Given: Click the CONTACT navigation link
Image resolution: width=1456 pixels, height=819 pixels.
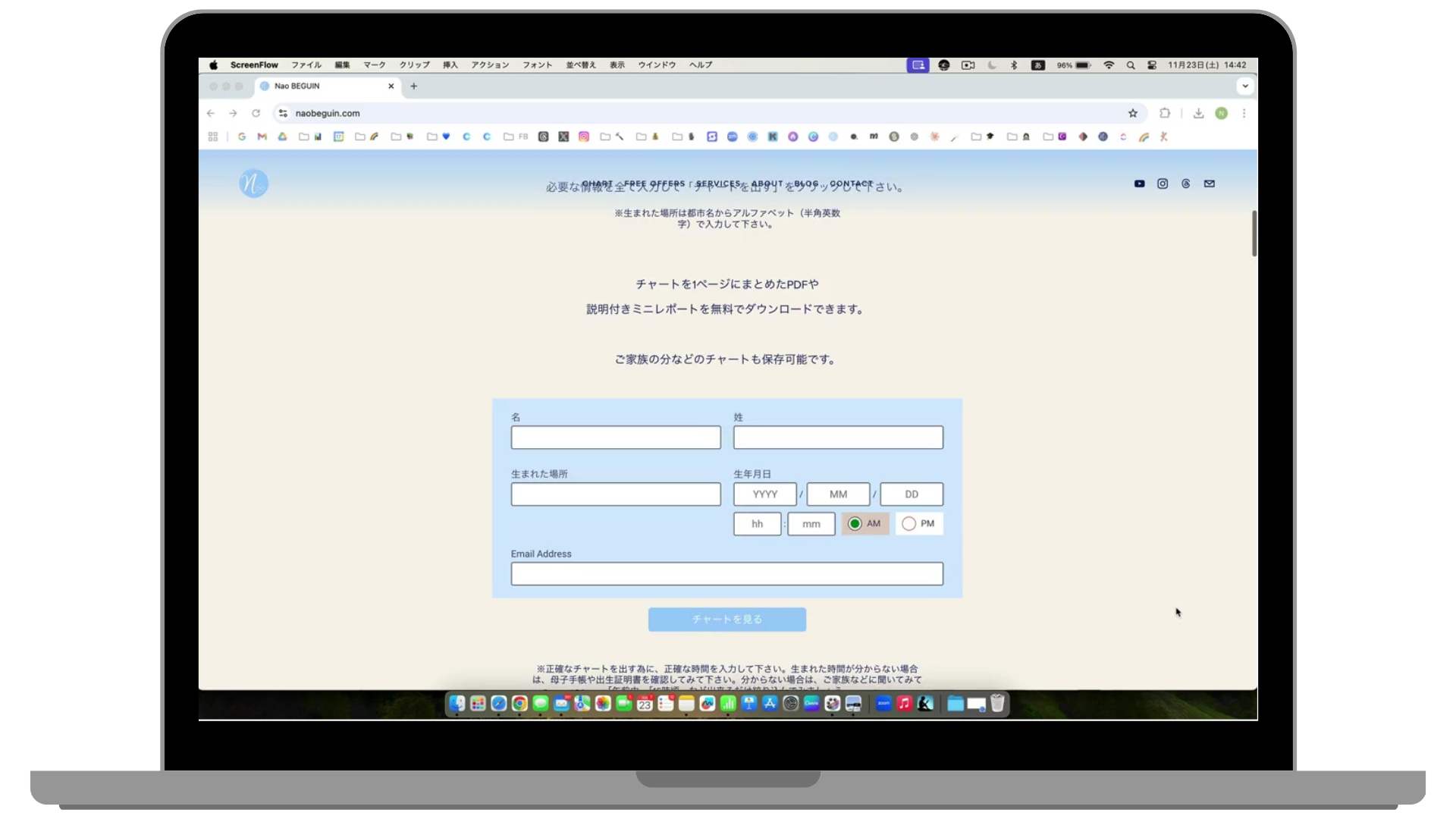Looking at the screenshot, I should (852, 184).
